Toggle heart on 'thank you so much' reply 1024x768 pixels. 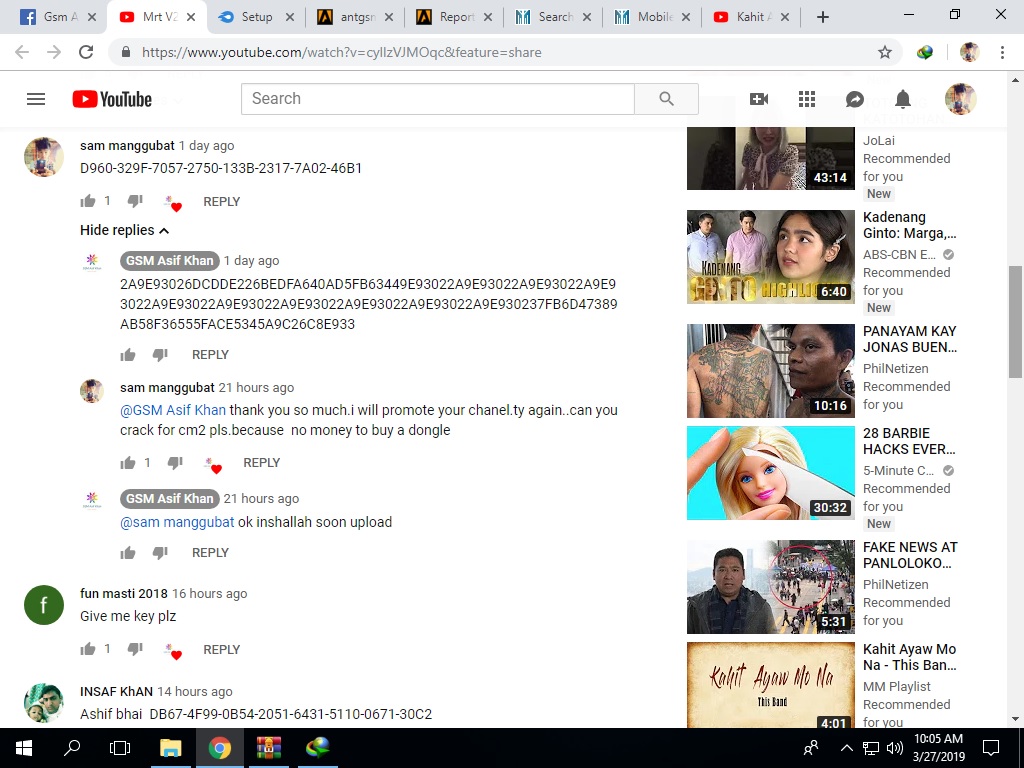point(213,464)
